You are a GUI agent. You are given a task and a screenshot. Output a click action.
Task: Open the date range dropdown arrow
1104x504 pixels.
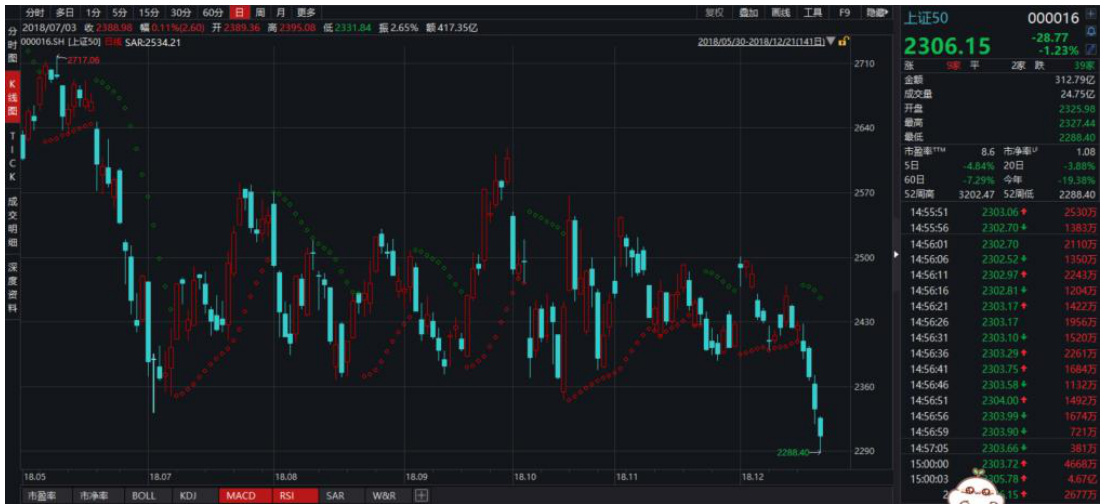point(831,42)
